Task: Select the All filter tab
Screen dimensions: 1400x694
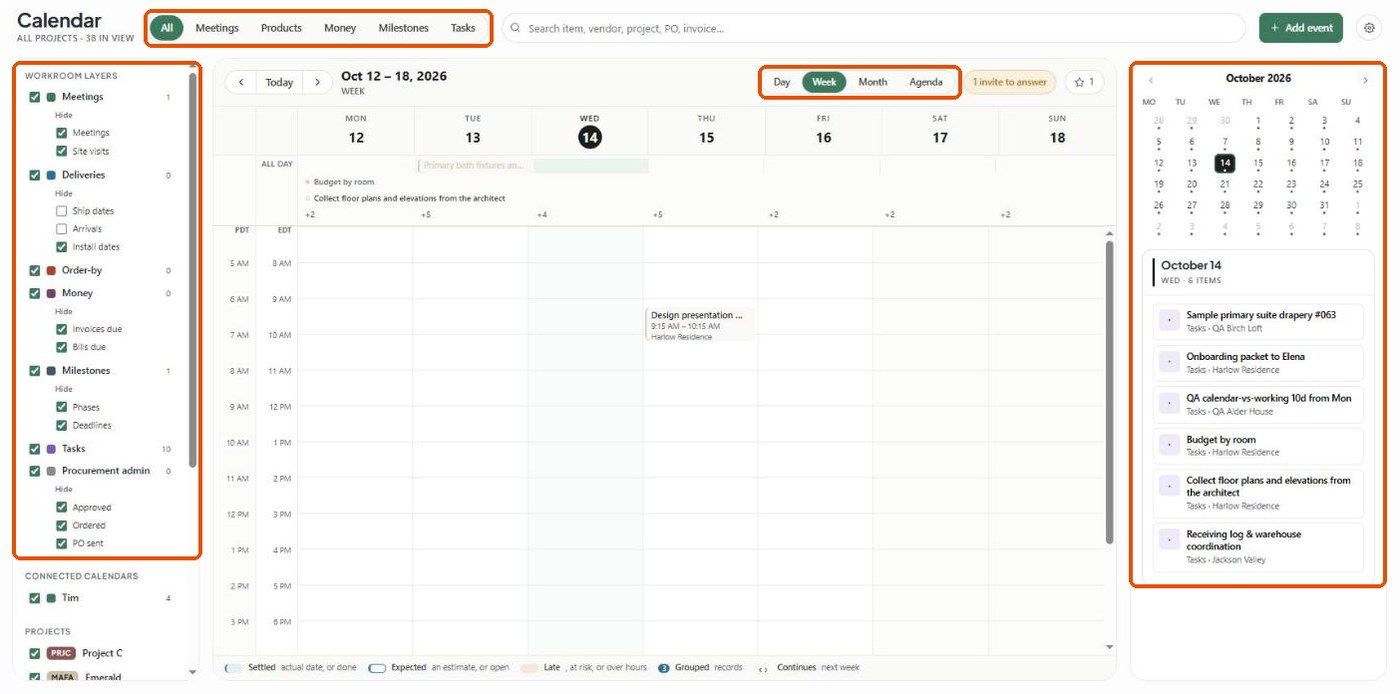Action: coord(166,28)
